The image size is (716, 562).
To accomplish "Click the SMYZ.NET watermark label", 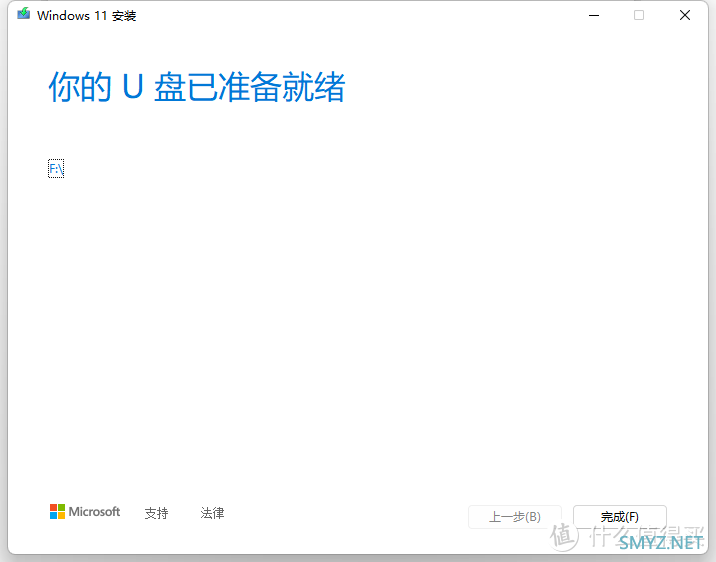I will coord(662,543).
